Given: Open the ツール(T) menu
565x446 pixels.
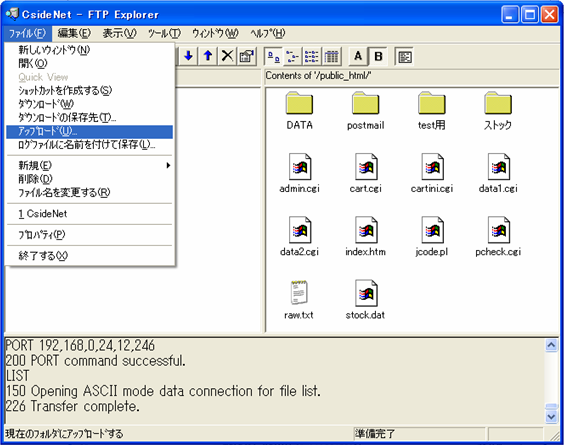Looking at the screenshot, I should [x=164, y=34].
